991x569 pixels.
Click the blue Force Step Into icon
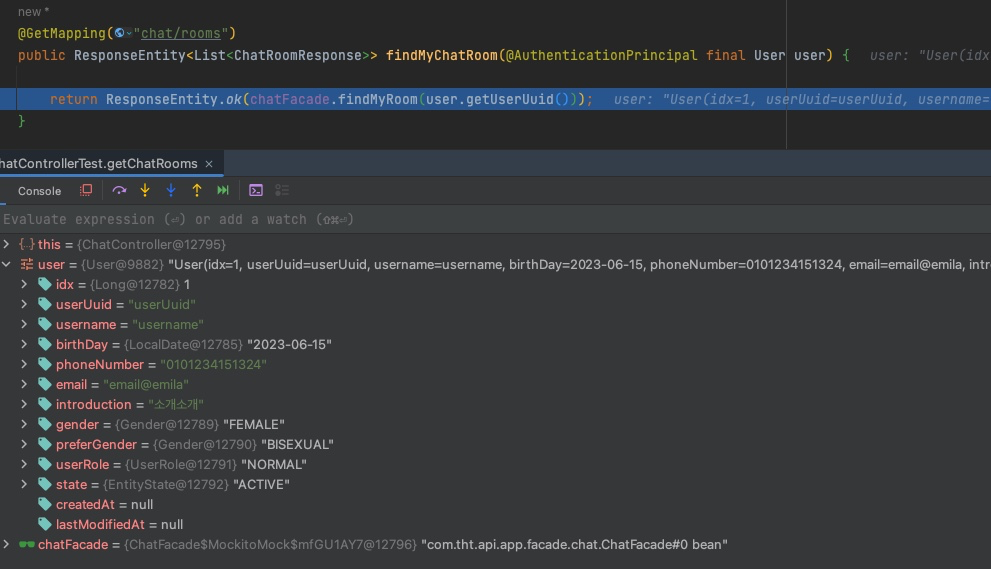pos(171,190)
